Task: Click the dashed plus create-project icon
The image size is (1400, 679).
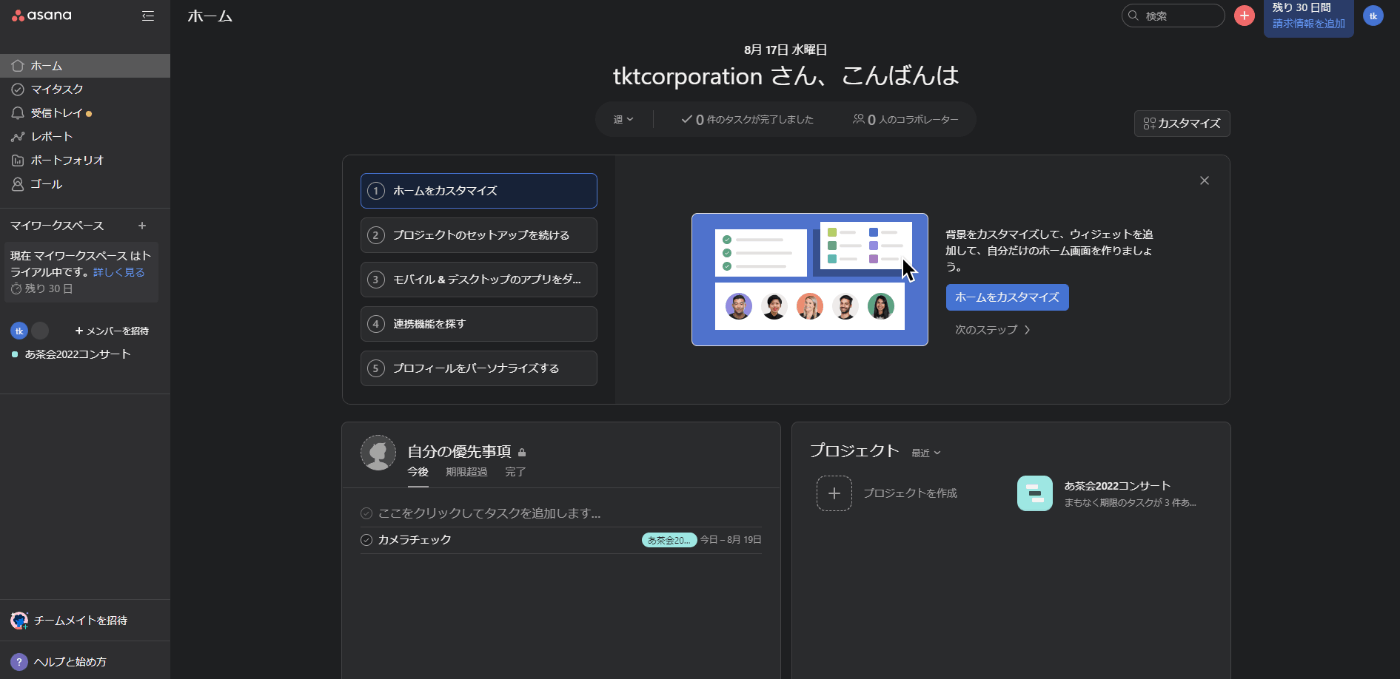Action: 834,493
